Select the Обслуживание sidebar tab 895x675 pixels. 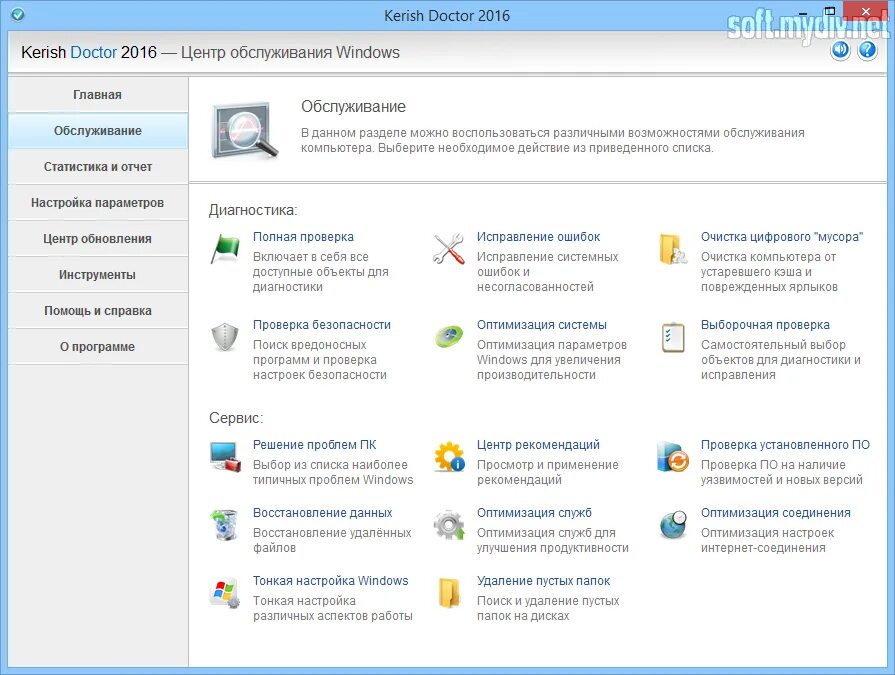coord(98,131)
